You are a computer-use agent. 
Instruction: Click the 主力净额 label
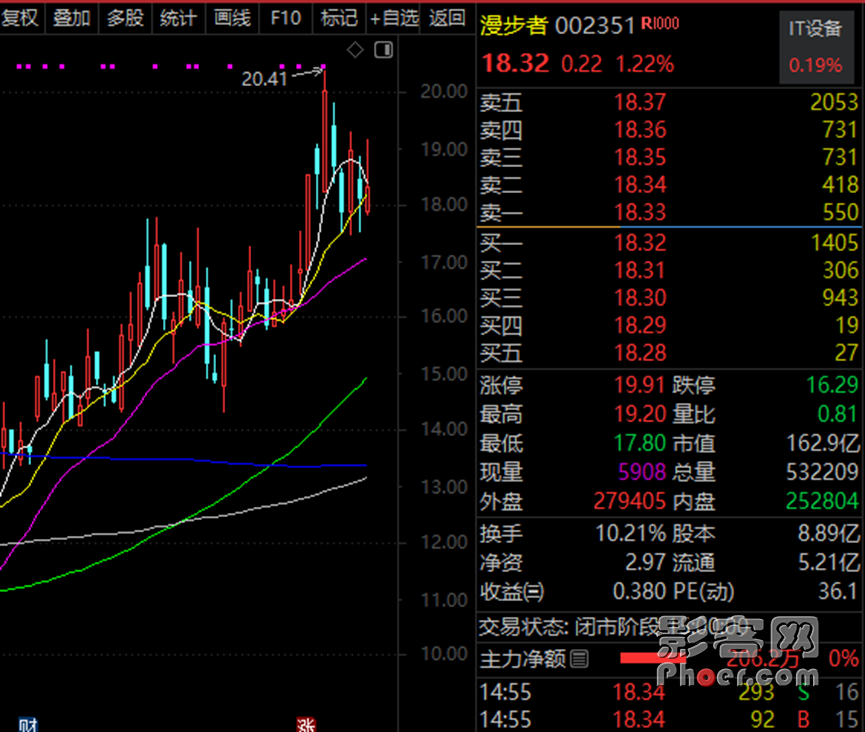pyautogui.click(x=523, y=659)
